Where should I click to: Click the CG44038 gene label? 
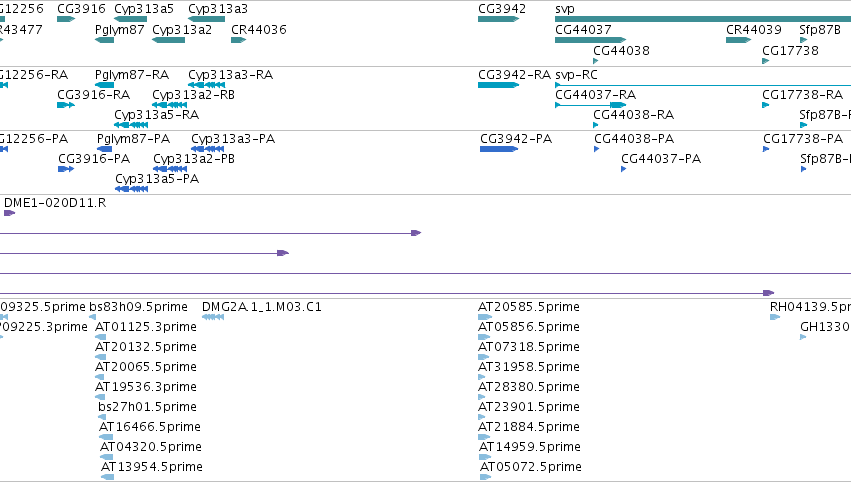[x=621, y=50]
